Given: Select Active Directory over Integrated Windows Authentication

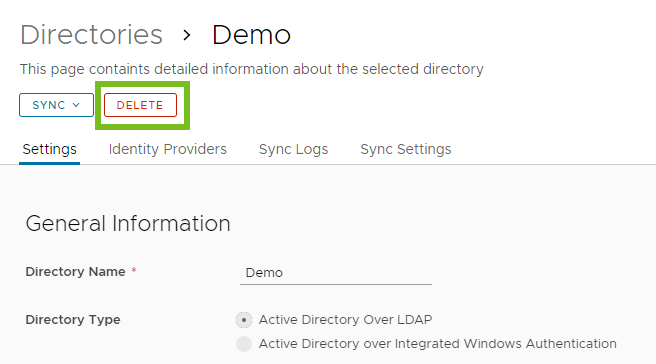Looking at the screenshot, I should click(244, 344).
